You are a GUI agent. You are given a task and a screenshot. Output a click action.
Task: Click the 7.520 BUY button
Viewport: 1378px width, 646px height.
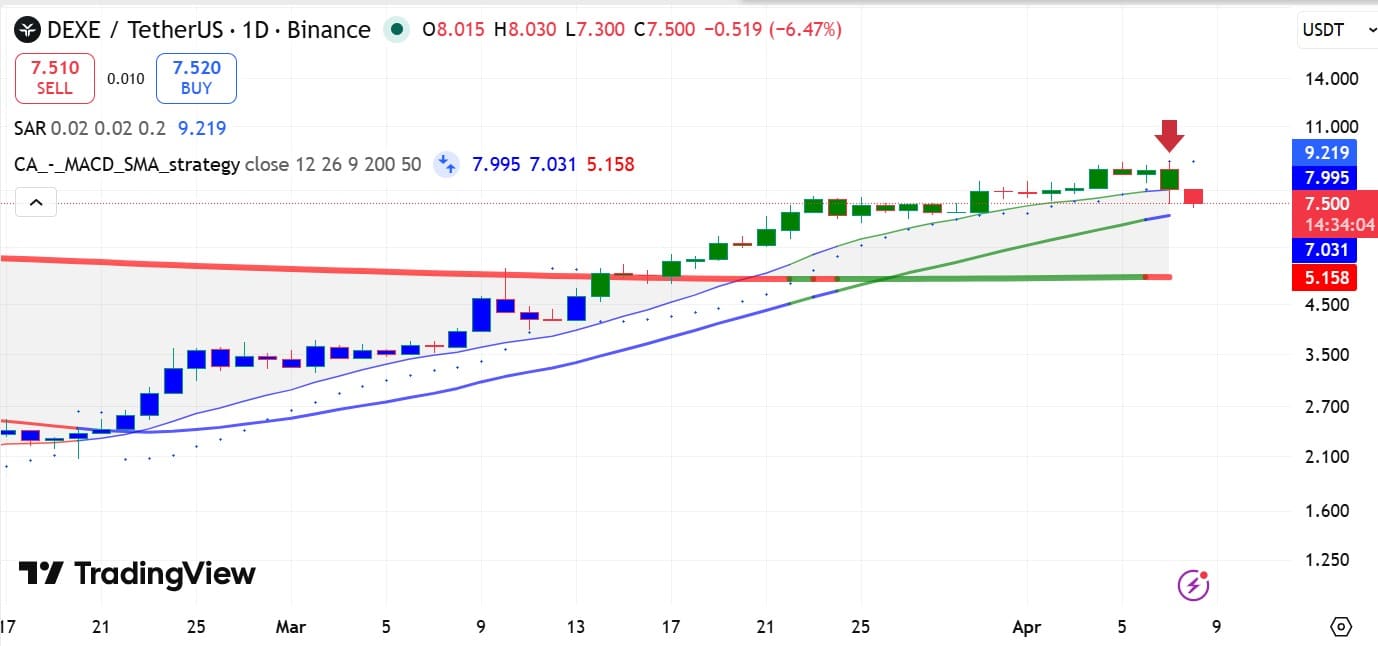[x=196, y=78]
